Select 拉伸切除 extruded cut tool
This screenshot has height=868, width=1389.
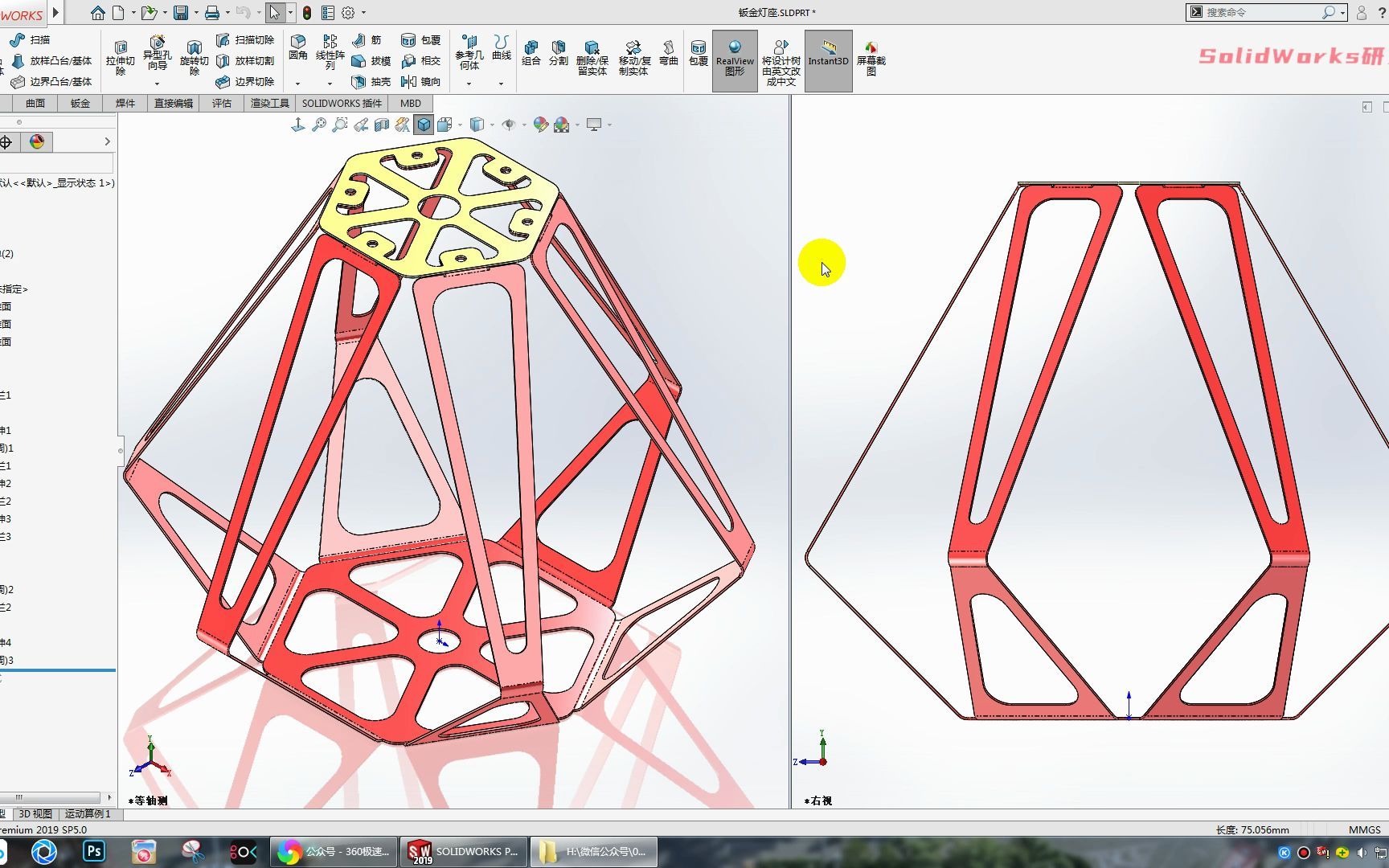[121, 59]
